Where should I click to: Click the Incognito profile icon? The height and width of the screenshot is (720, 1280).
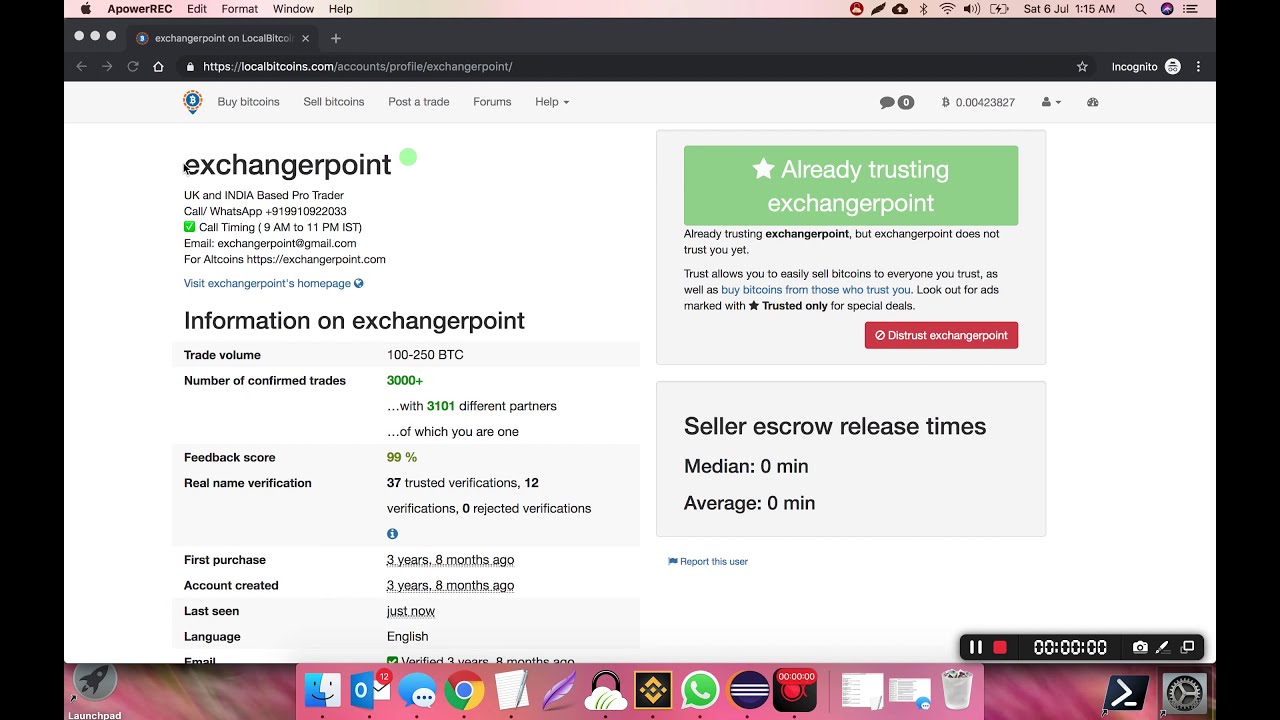point(1173,67)
